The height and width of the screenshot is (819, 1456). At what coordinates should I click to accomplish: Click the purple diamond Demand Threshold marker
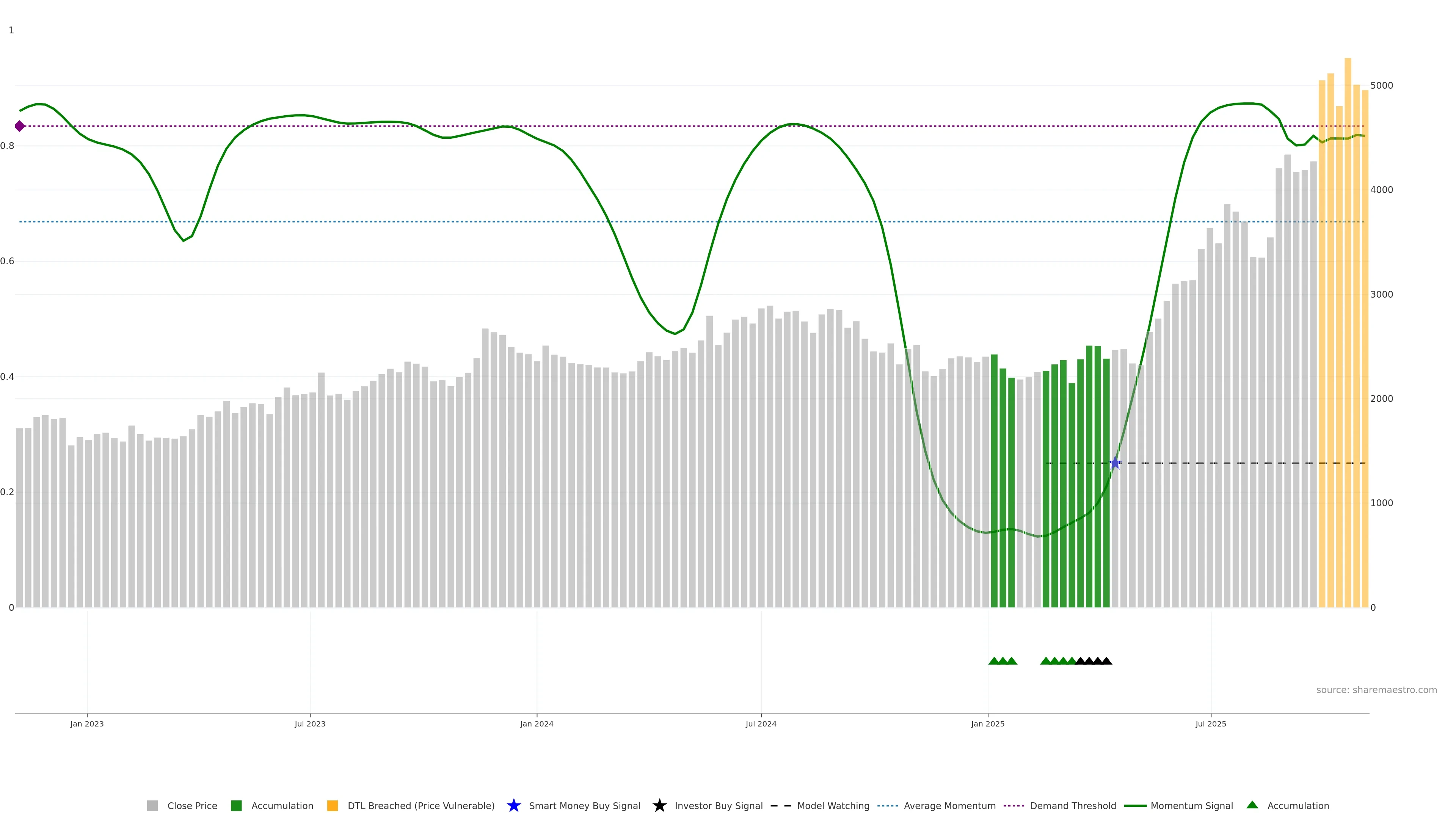pos(20,126)
